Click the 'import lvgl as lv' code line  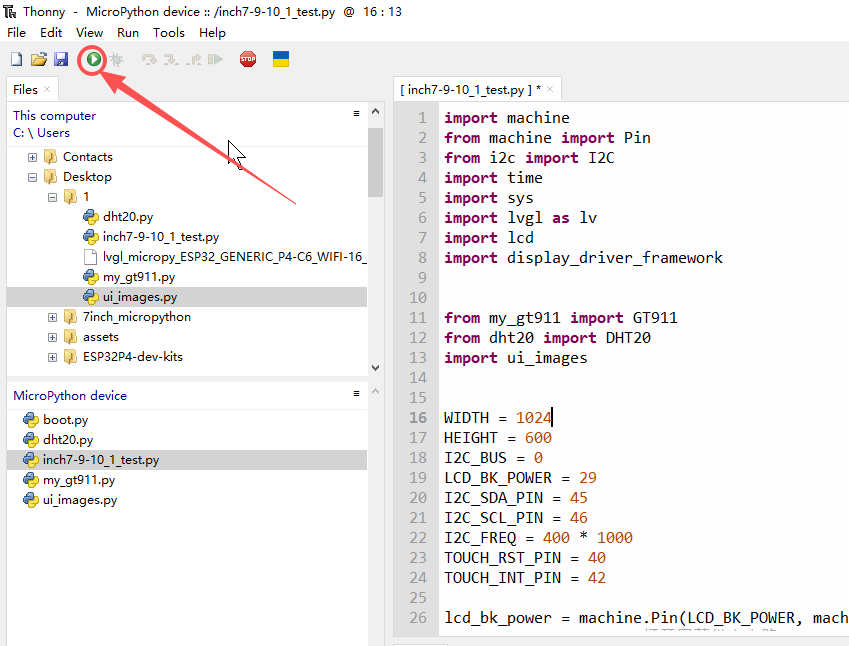520,218
